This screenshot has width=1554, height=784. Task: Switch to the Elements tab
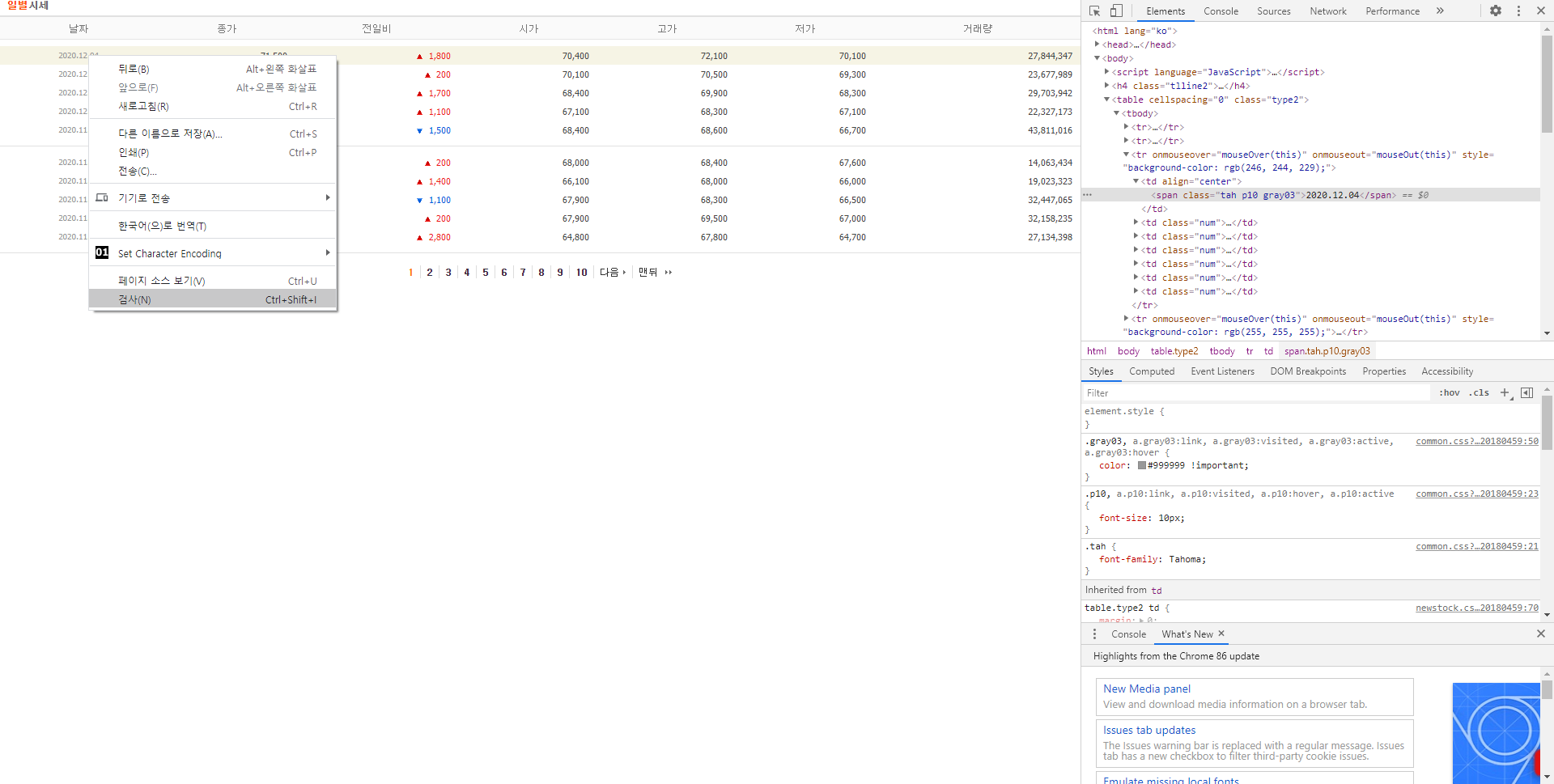[1165, 11]
